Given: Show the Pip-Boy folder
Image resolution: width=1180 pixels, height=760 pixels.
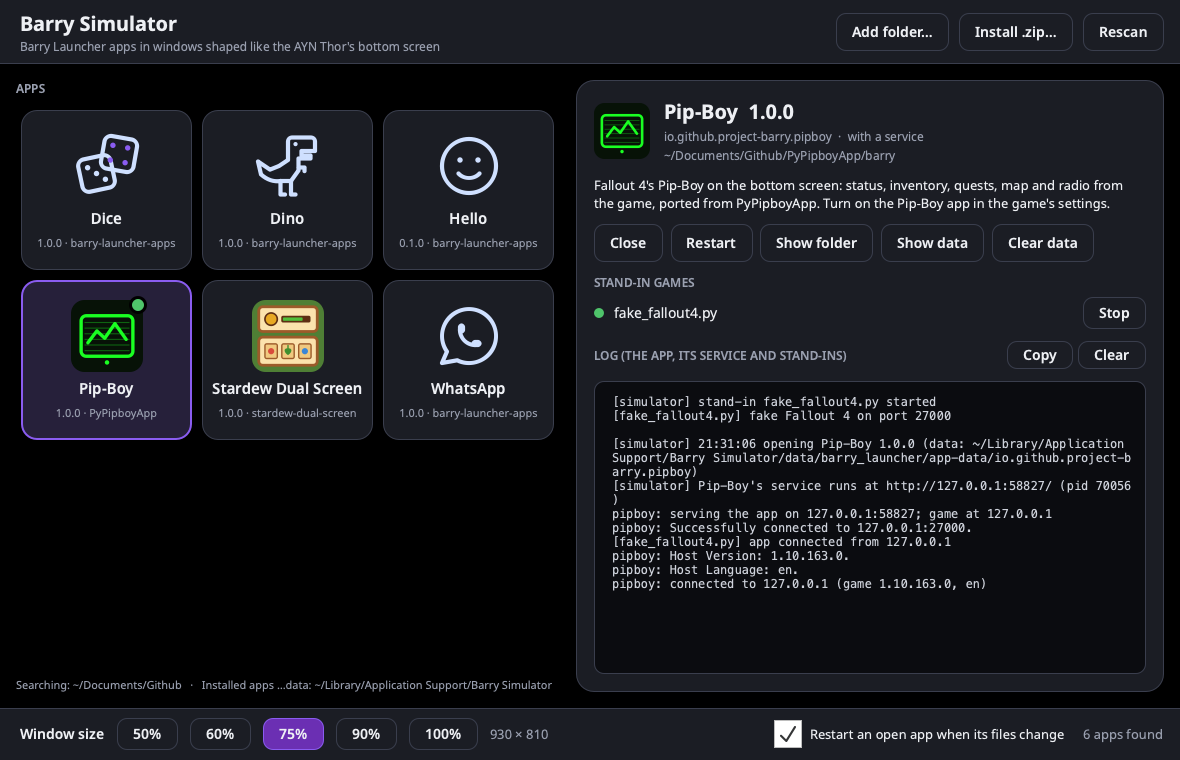Looking at the screenshot, I should [816, 243].
